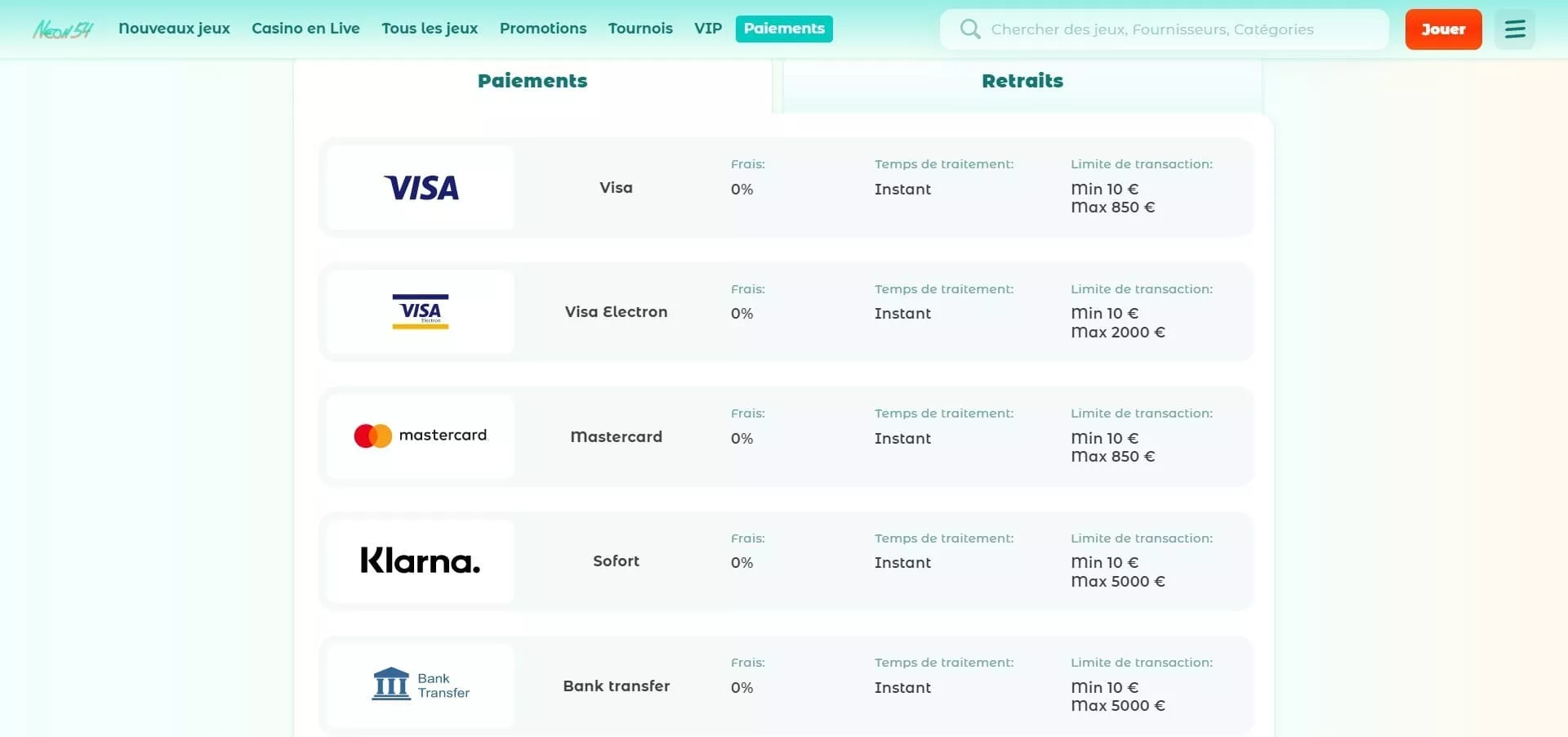Select the Bank Transfer logo tile

(421, 686)
